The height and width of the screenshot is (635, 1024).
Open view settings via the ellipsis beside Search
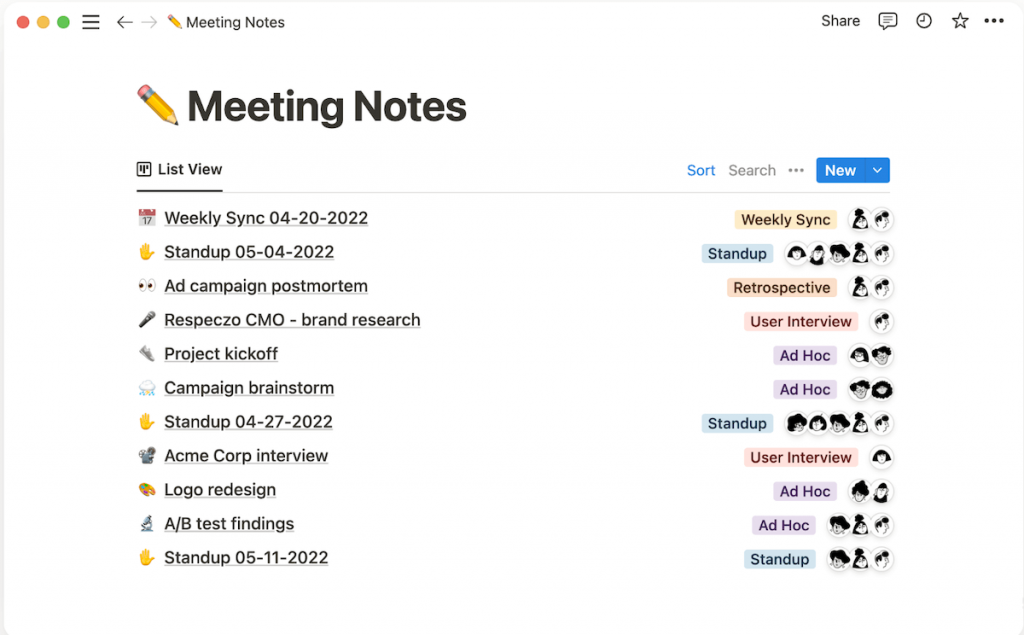pos(796,170)
